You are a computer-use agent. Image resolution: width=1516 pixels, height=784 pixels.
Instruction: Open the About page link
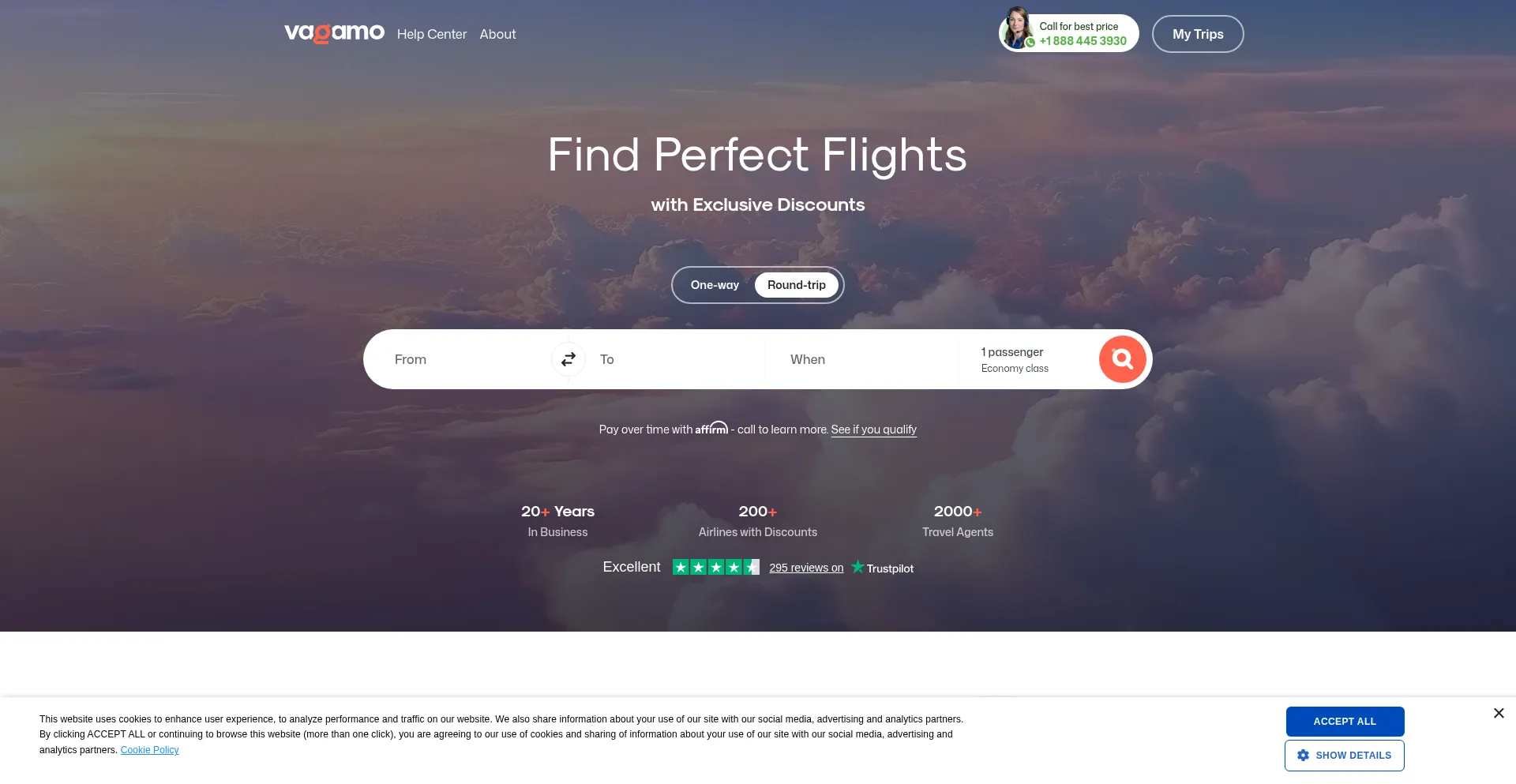coord(497,34)
